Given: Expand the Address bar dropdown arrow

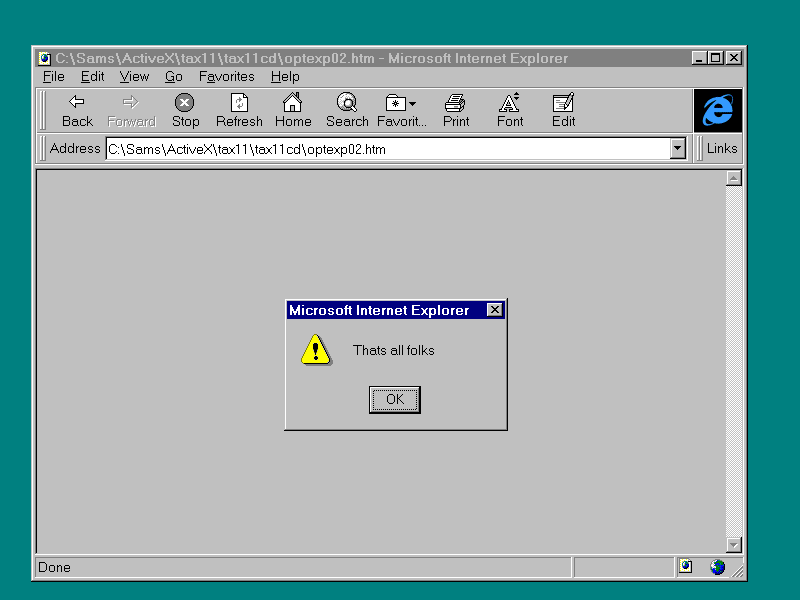Looking at the screenshot, I should click(x=677, y=149).
